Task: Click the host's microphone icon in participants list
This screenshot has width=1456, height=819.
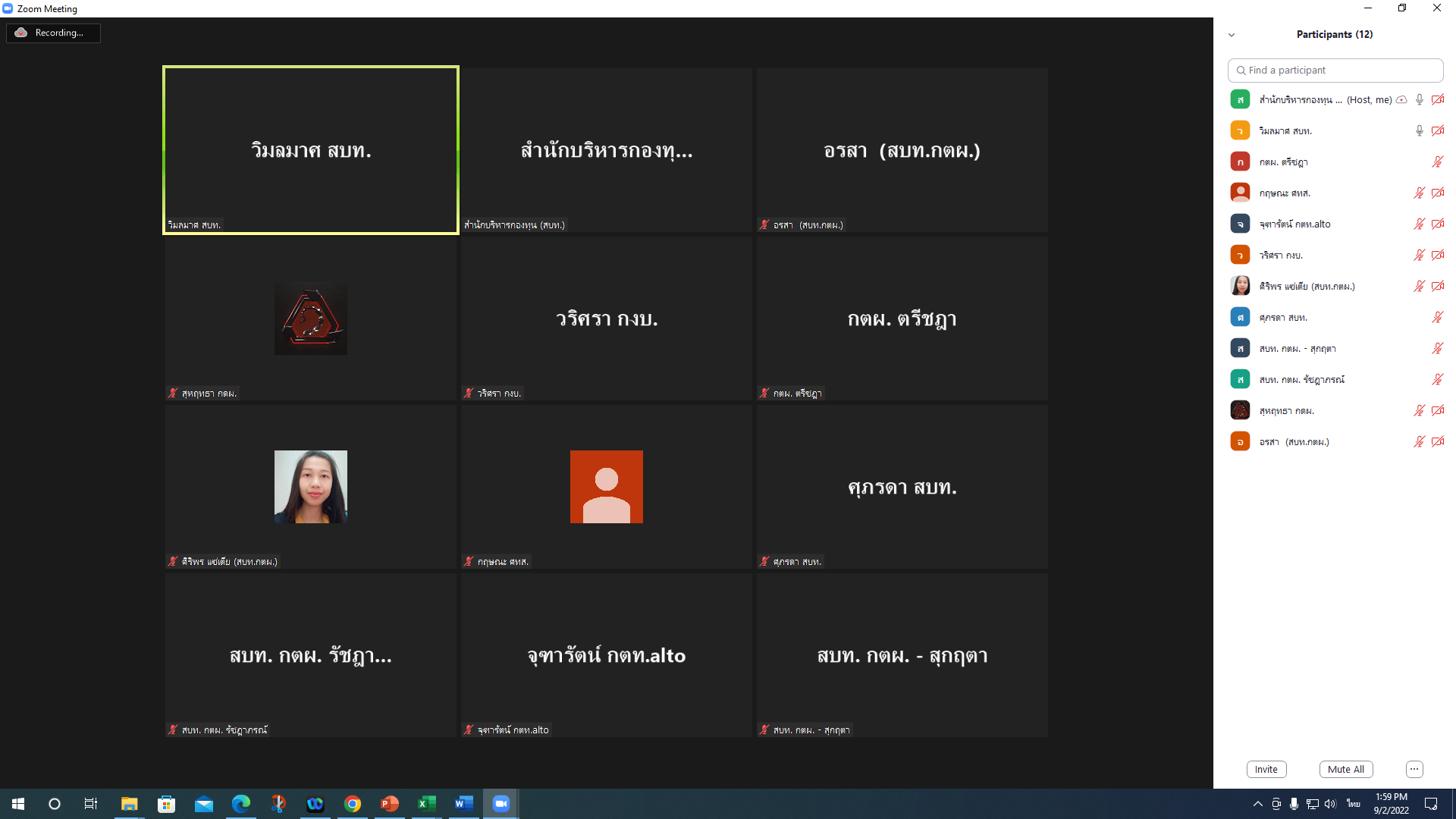Action: pos(1419,99)
